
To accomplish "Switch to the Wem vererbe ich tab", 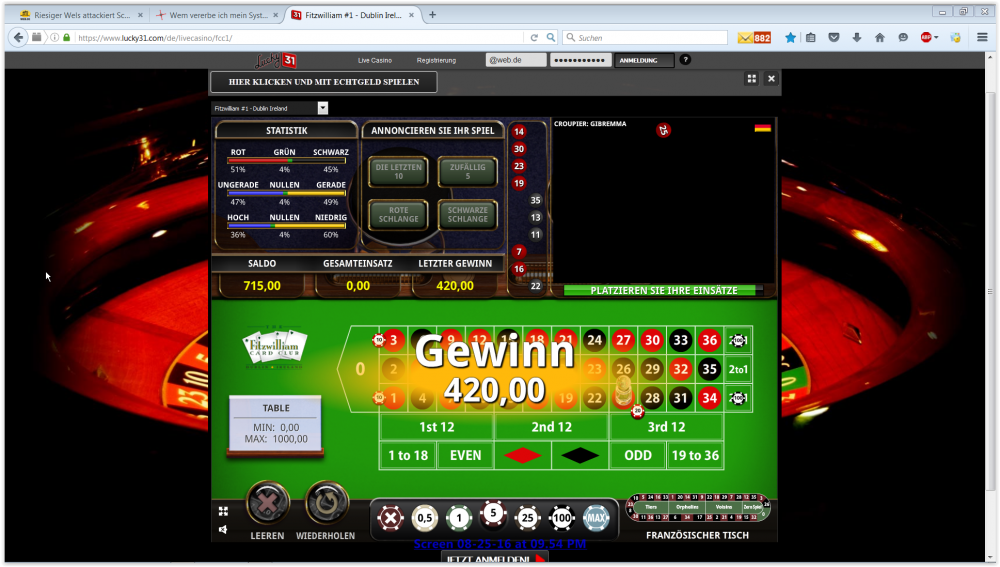I will point(217,15).
